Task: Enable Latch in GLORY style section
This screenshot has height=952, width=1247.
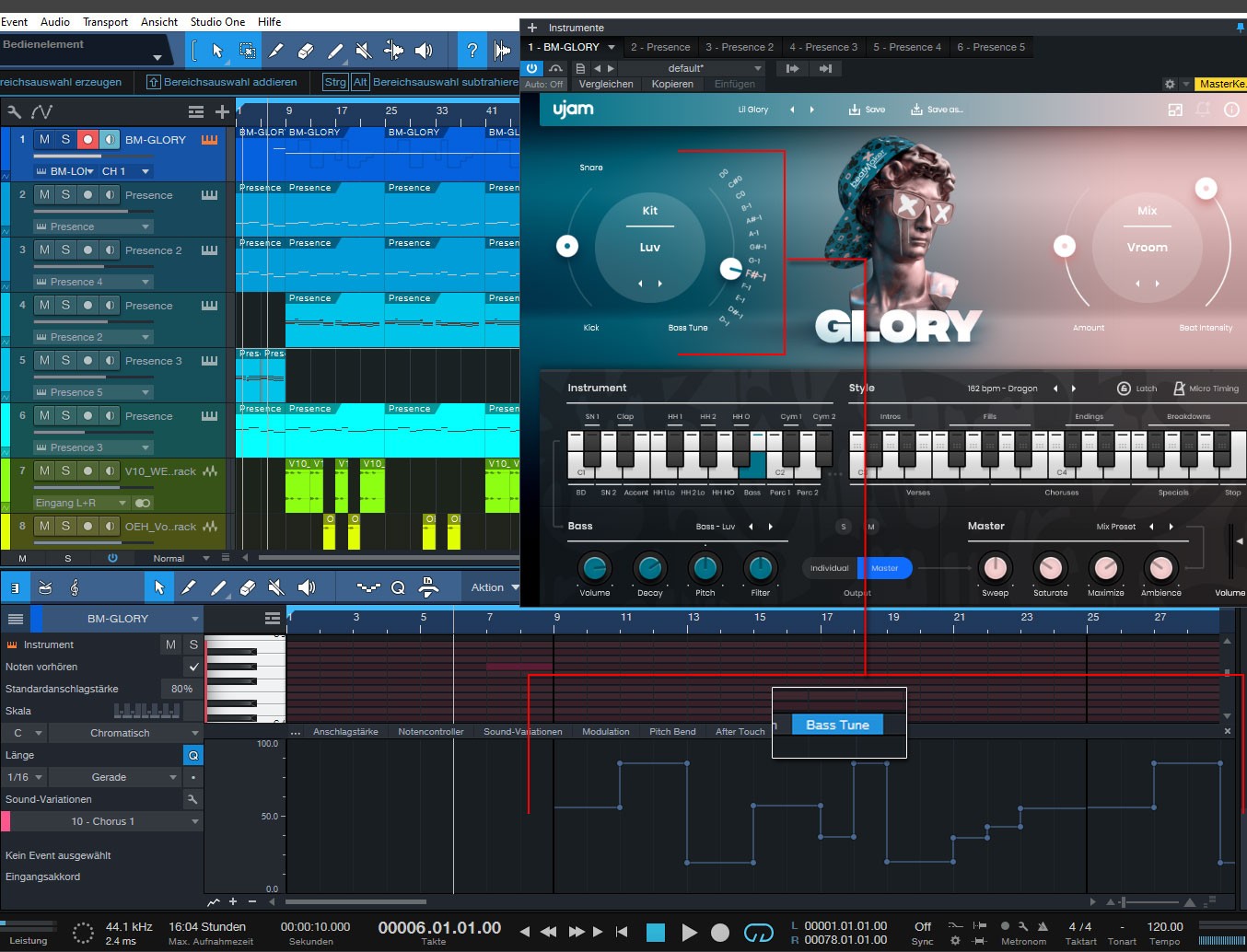Action: (x=1137, y=389)
